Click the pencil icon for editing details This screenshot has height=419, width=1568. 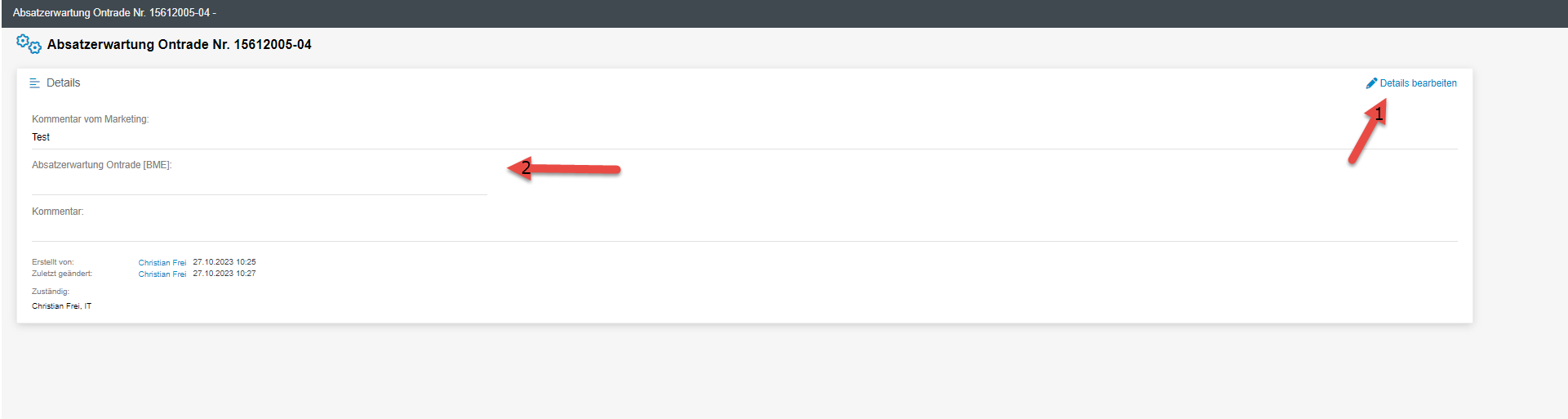pos(1371,83)
